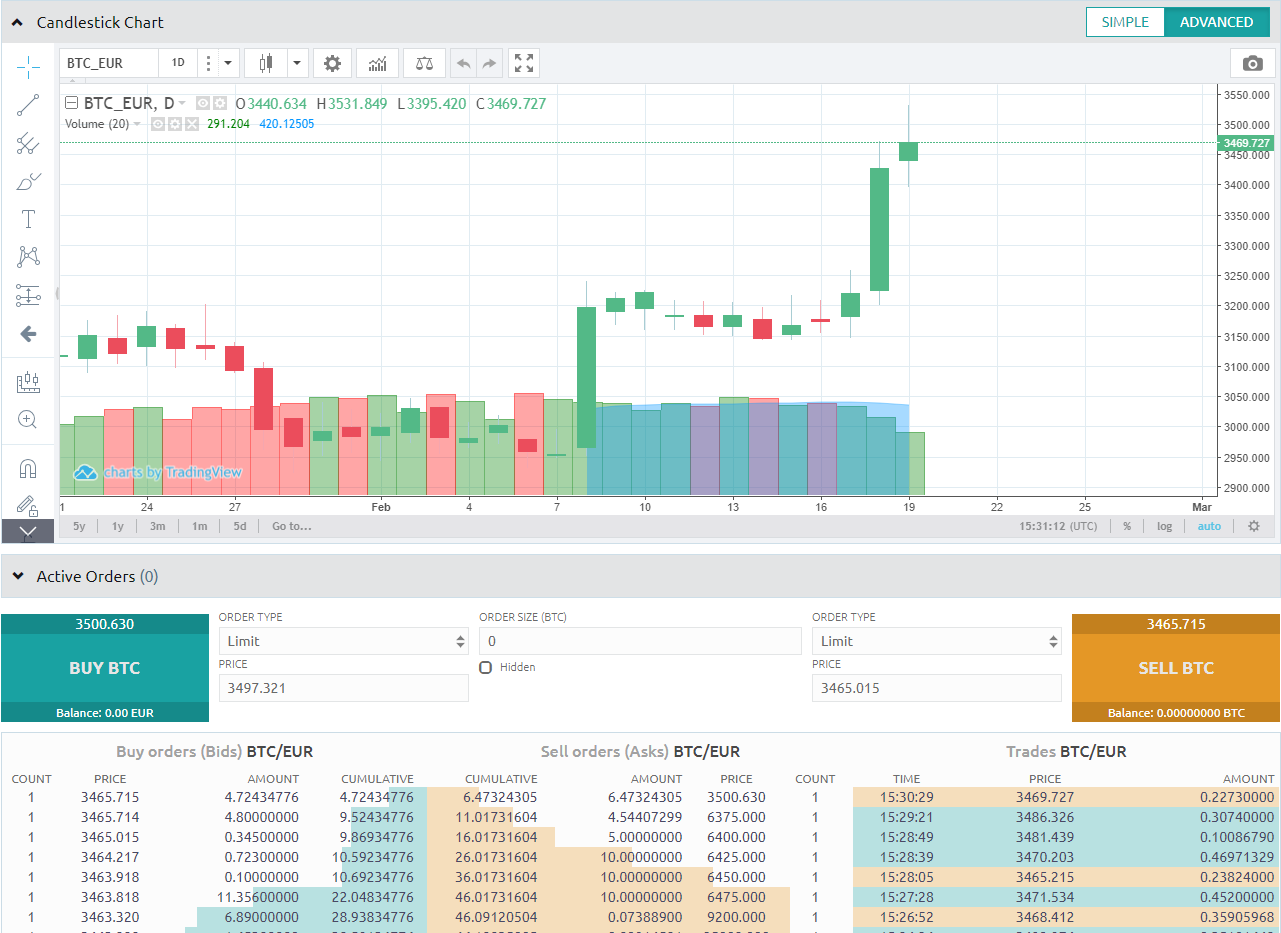Image resolution: width=1281 pixels, height=933 pixels.
Task: Set the 1m time range
Action: pyautogui.click(x=199, y=526)
